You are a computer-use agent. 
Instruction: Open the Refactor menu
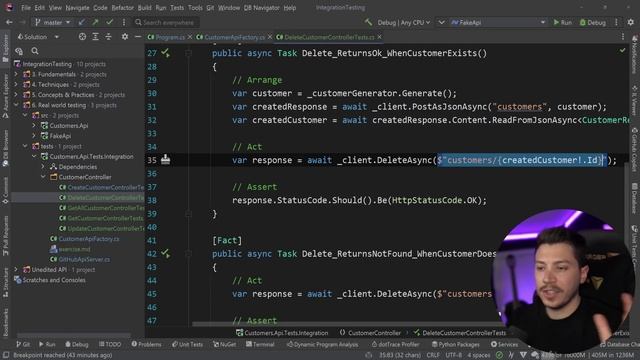point(122,7)
